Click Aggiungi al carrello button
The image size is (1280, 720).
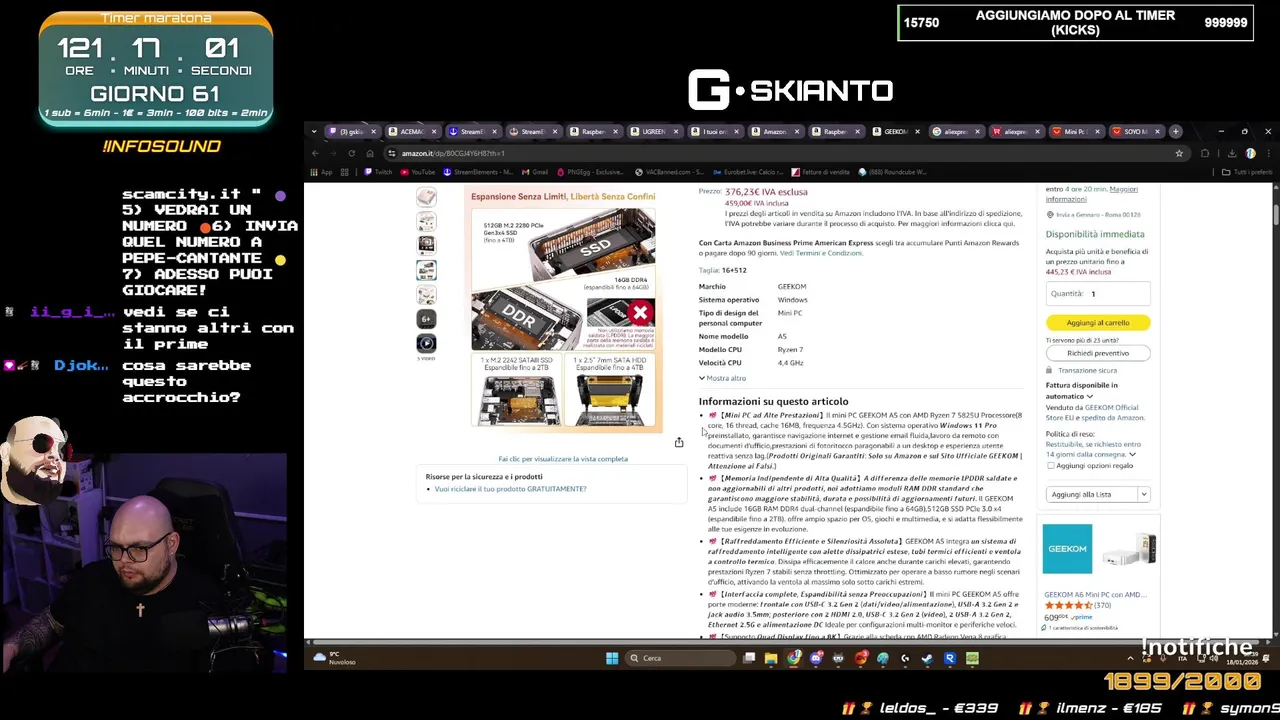pyautogui.click(x=1098, y=323)
